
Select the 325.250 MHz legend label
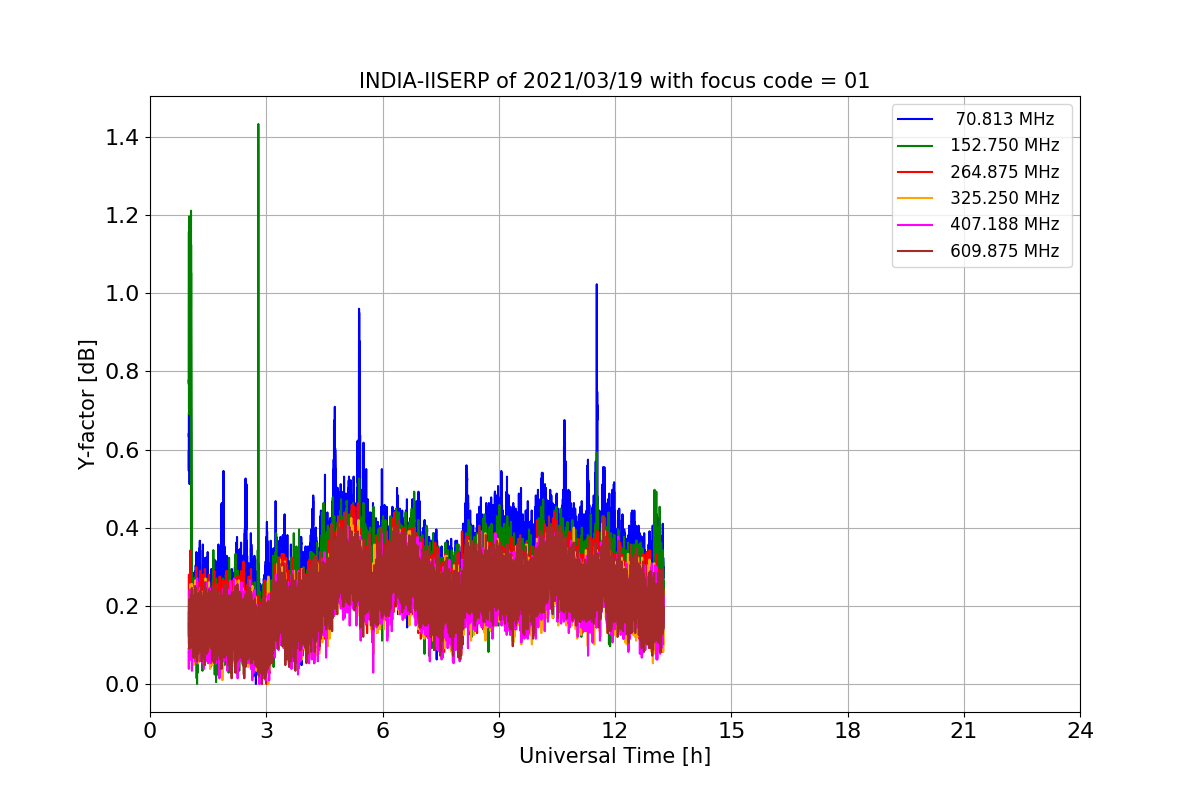point(1005,198)
